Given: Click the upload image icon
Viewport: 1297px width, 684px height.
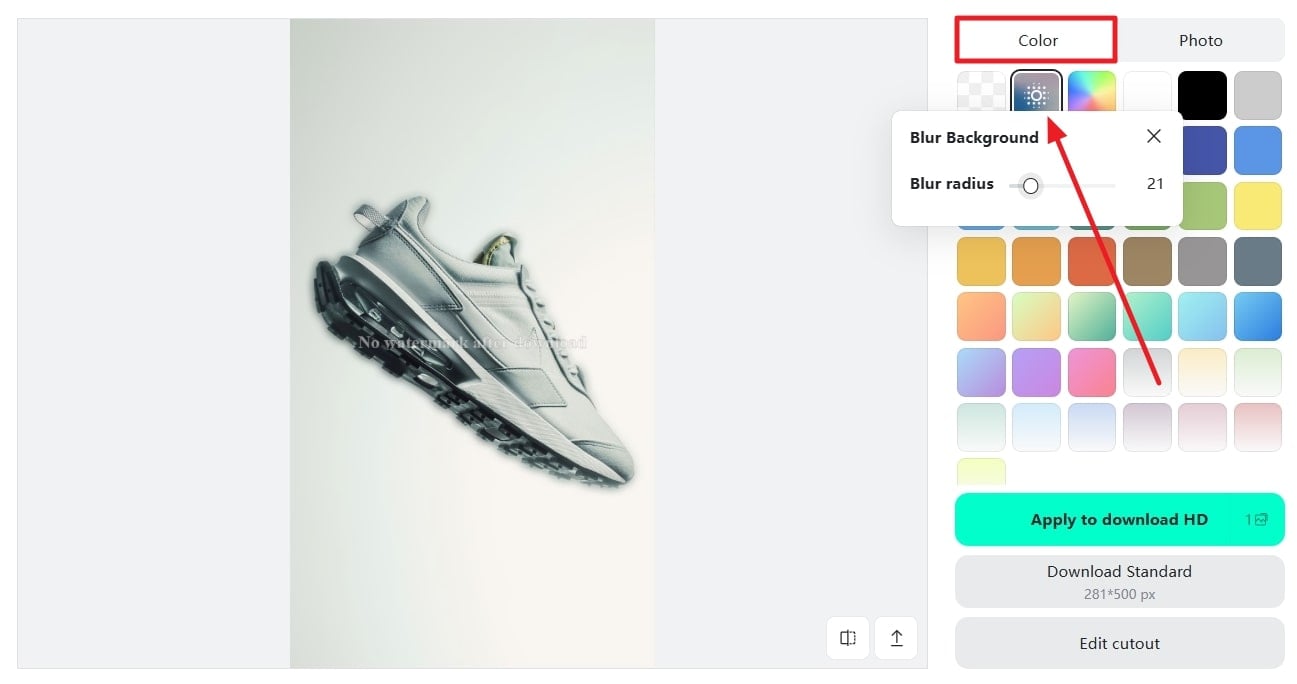Looking at the screenshot, I should (896, 638).
